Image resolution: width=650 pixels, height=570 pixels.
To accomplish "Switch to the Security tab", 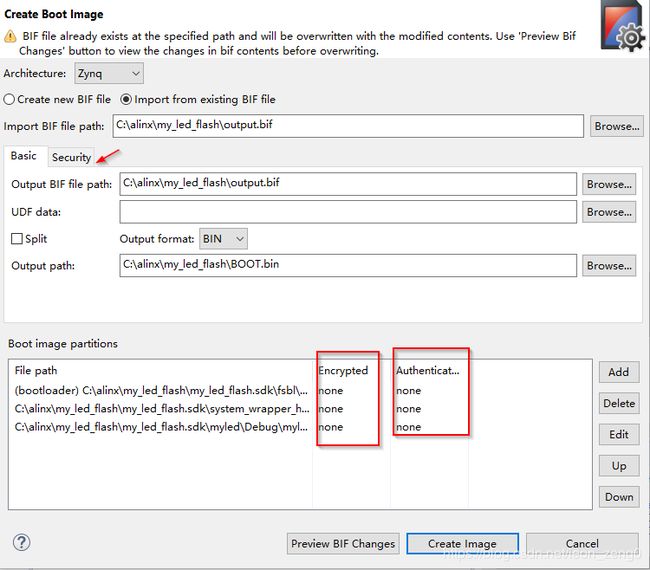I will pyautogui.click(x=71, y=158).
